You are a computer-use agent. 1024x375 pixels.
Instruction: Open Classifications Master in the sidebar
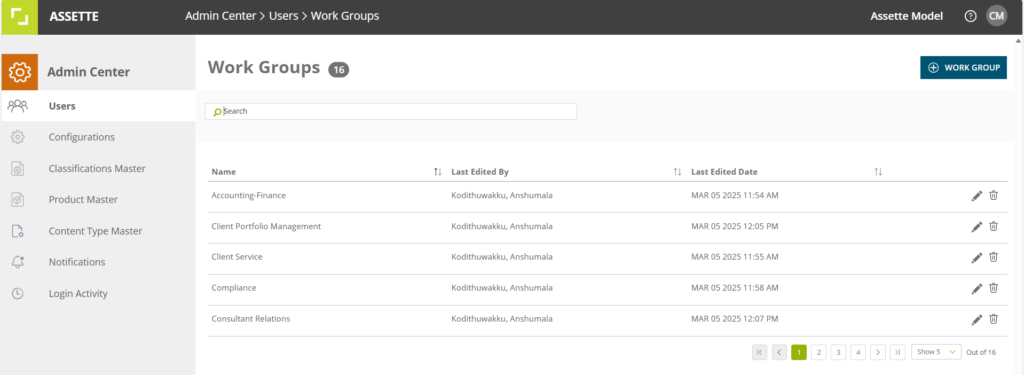pyautogui.click(x=98, y=168)
